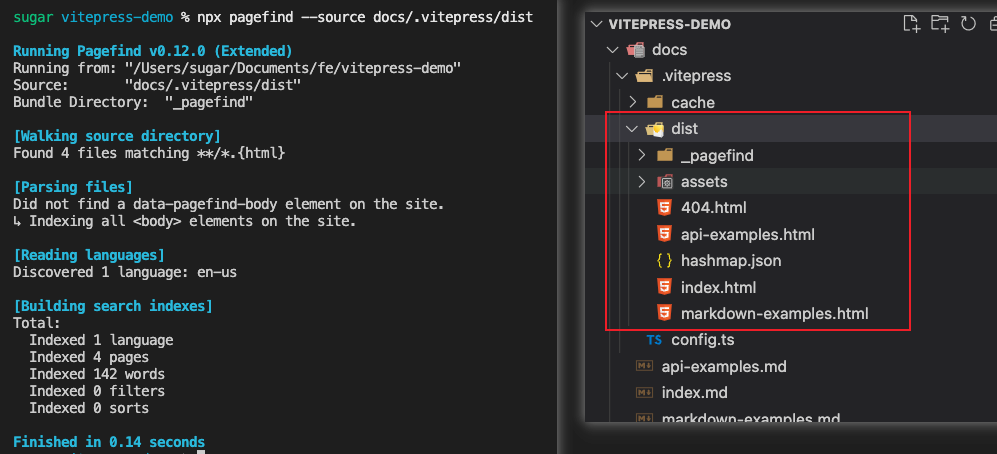Refresh the explorer with the circular arrow icon
This screenshot has width=997, height=454.
[x=968, y=24]
